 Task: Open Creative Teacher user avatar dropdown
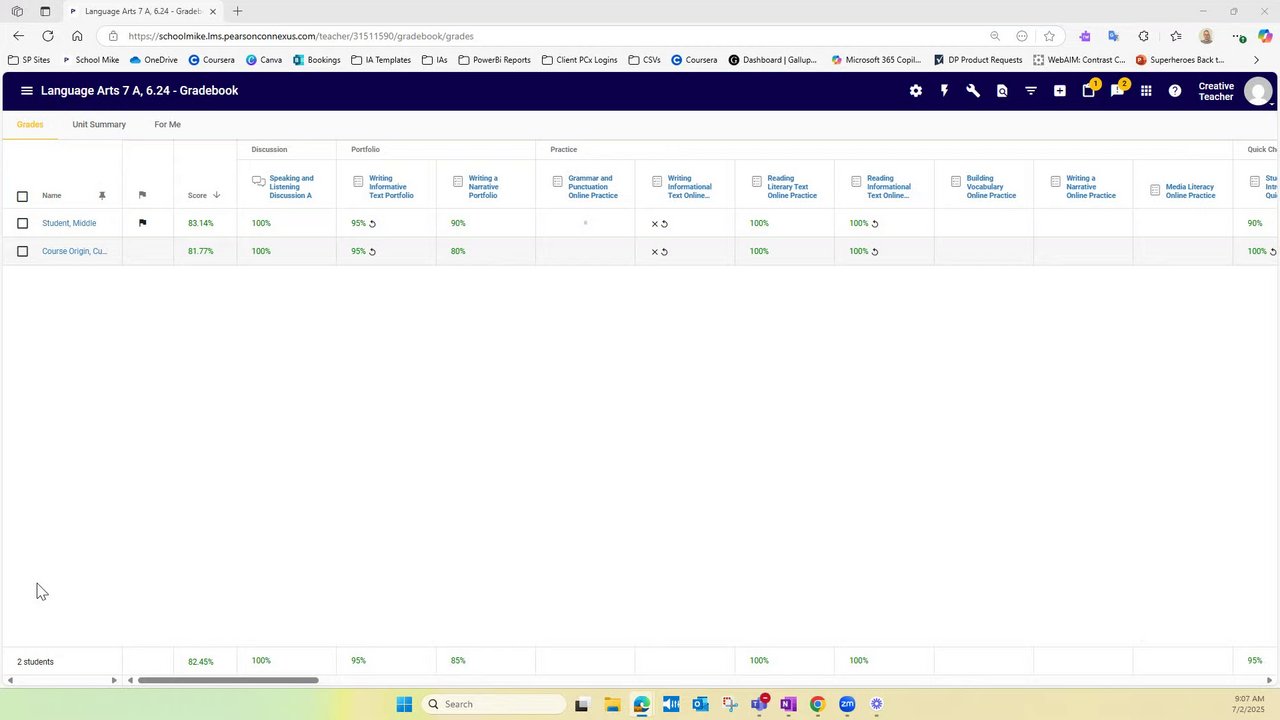[x=1258, y=92]
